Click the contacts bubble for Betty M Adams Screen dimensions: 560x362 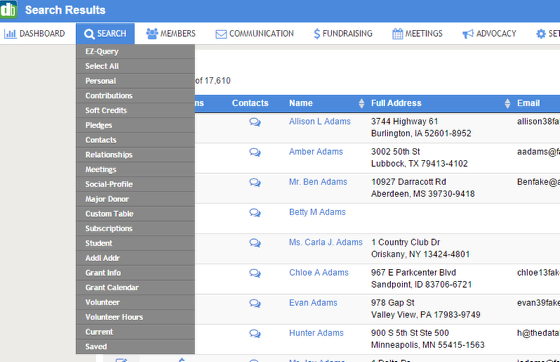(x=255, y=213)
